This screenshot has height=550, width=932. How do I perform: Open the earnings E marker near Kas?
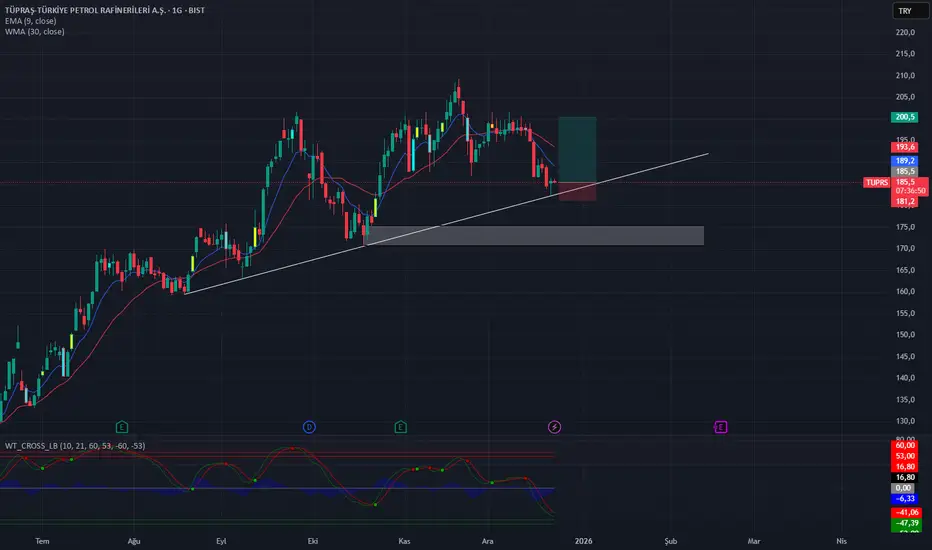tap(401, 427)
